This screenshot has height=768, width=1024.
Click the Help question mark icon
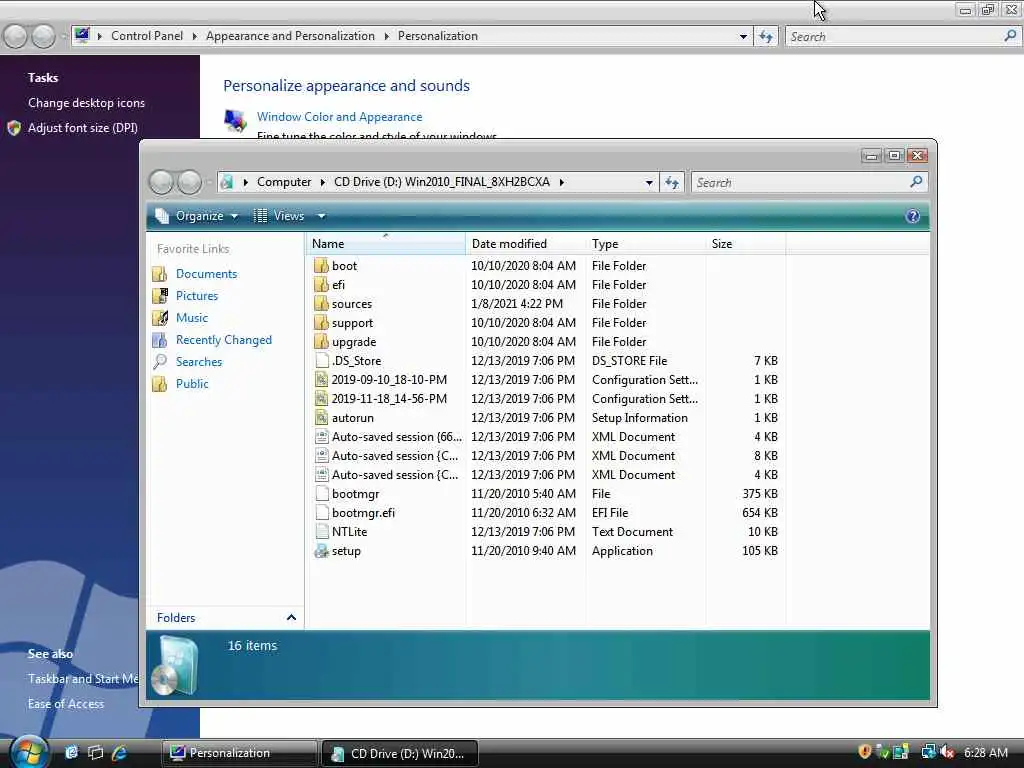pyautogui.click(x=912, y=216)
